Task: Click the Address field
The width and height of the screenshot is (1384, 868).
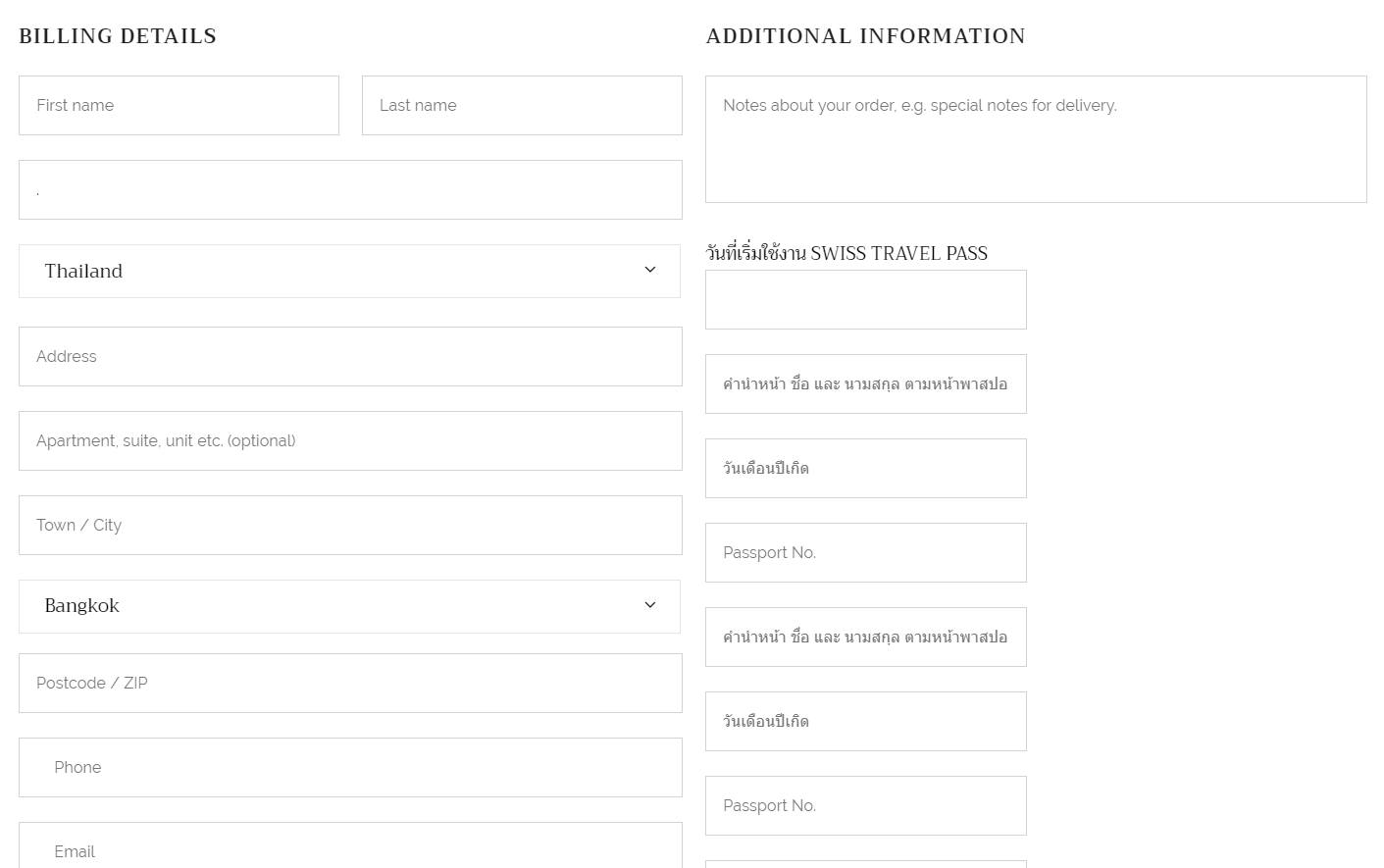Action: click(x=350, y=357)
